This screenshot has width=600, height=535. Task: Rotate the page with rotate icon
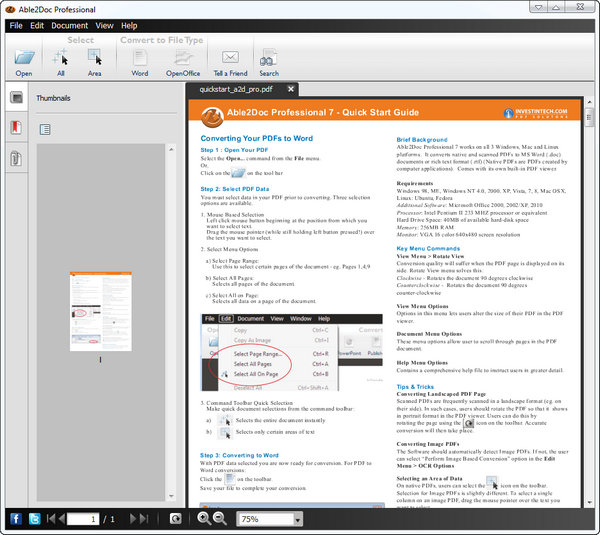176,519
